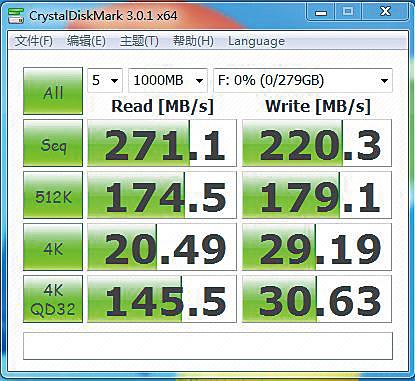The image size is (415, 381).
Task: Click the empty comment field at bottom
Action: tap(208, 346)
